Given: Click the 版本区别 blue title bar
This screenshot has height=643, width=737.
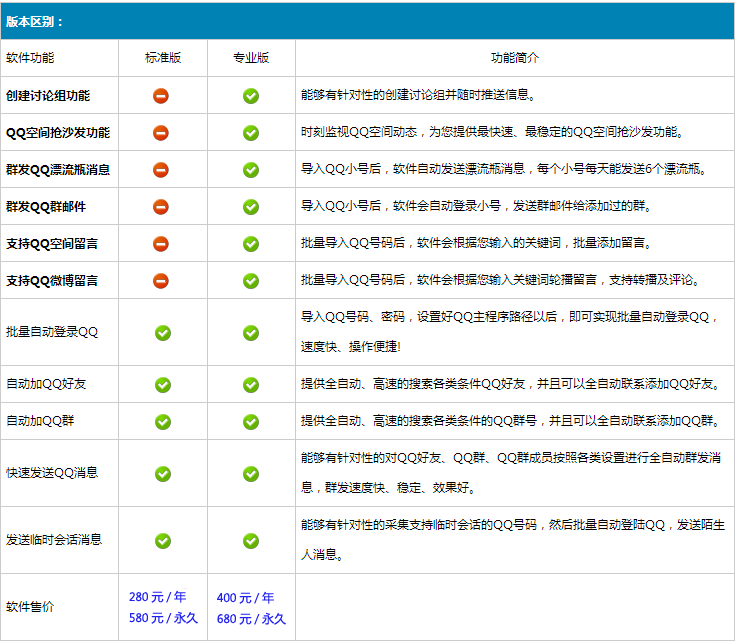Looking at the screenshot, I should pyautogui.click(x=368, y=20).
